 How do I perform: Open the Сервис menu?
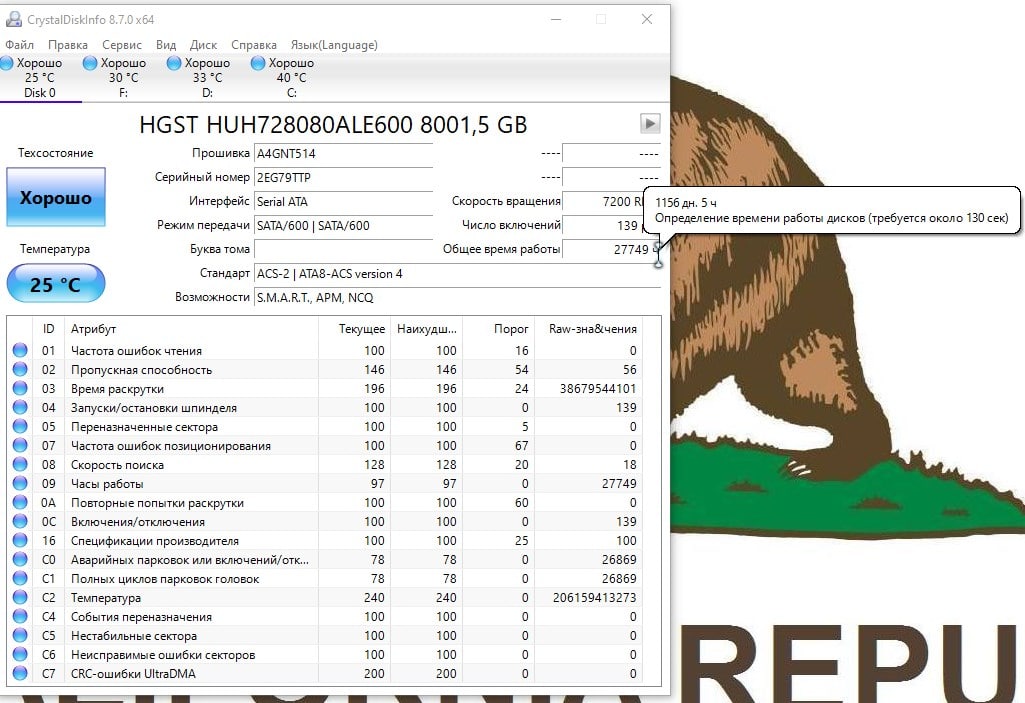click(x=122, y=45)
